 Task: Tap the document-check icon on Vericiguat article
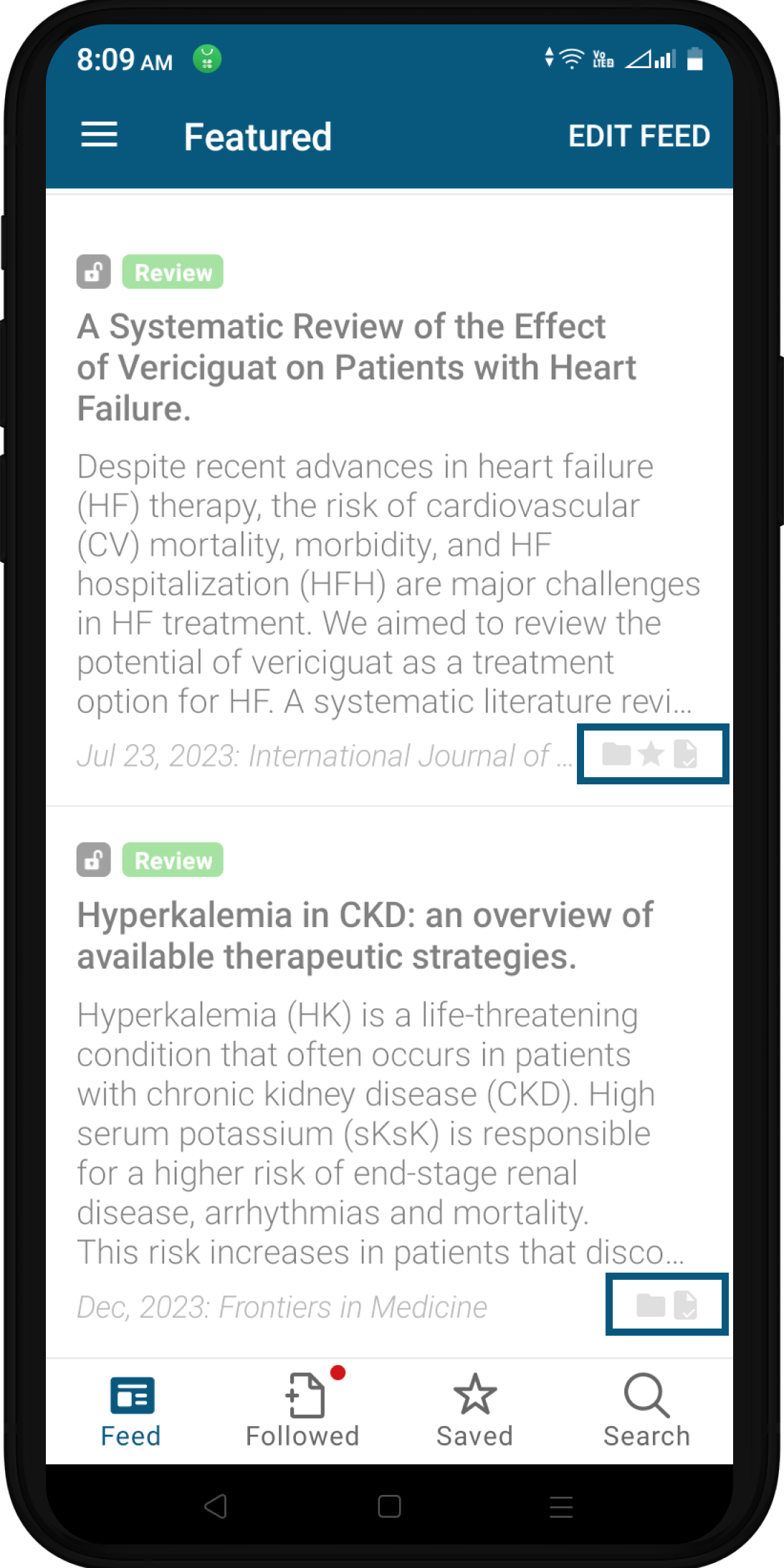[686, 754]
